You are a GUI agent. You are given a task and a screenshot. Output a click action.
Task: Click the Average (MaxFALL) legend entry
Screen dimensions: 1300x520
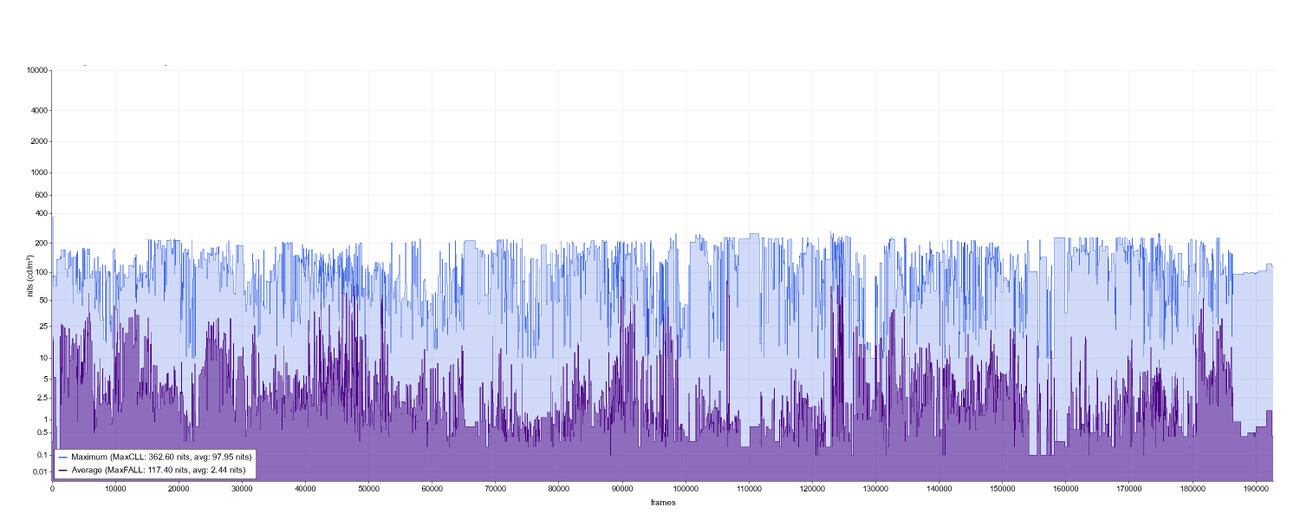[x=152, y=469]
